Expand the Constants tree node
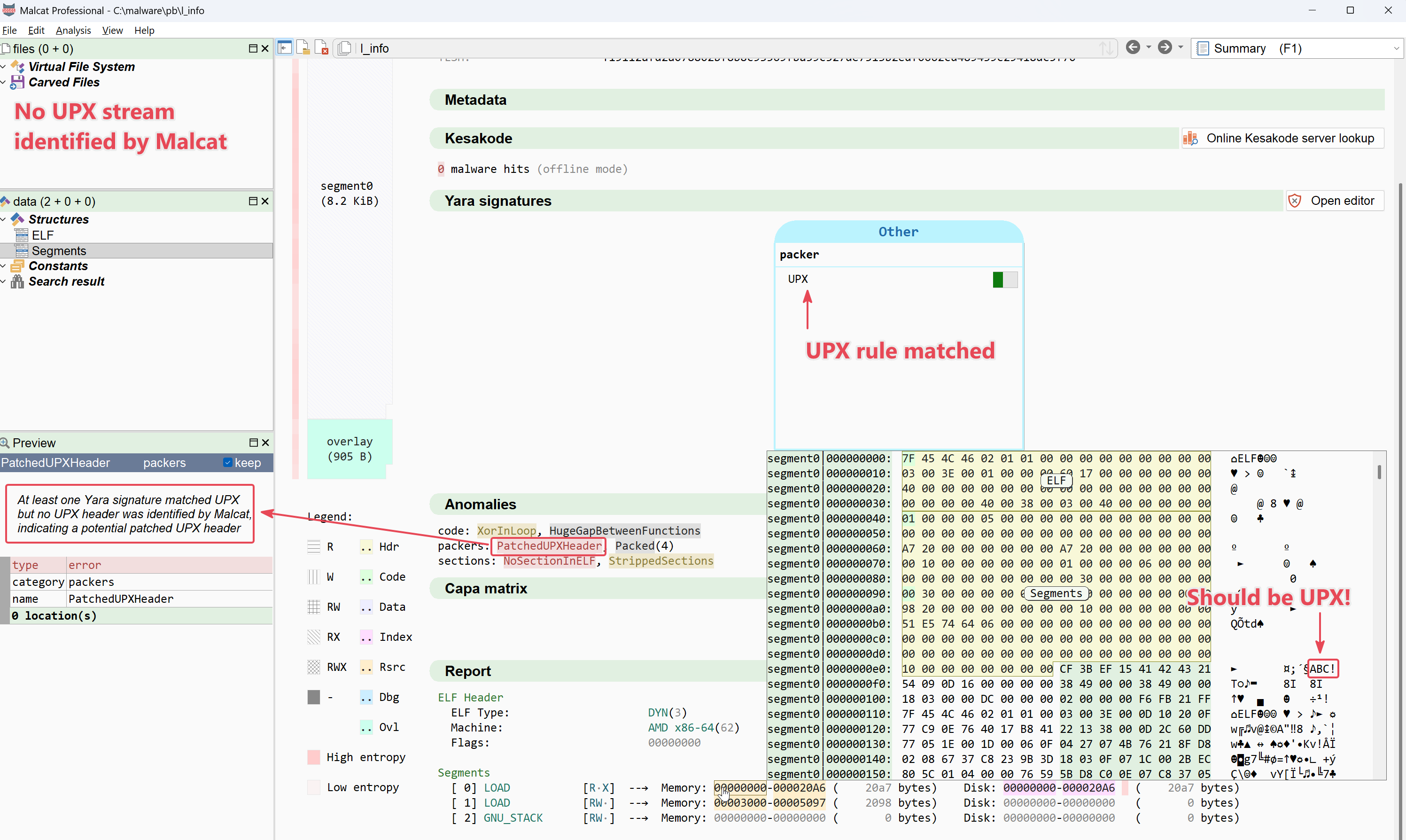This screenshot has height=840, width=1406. [3, 266]
